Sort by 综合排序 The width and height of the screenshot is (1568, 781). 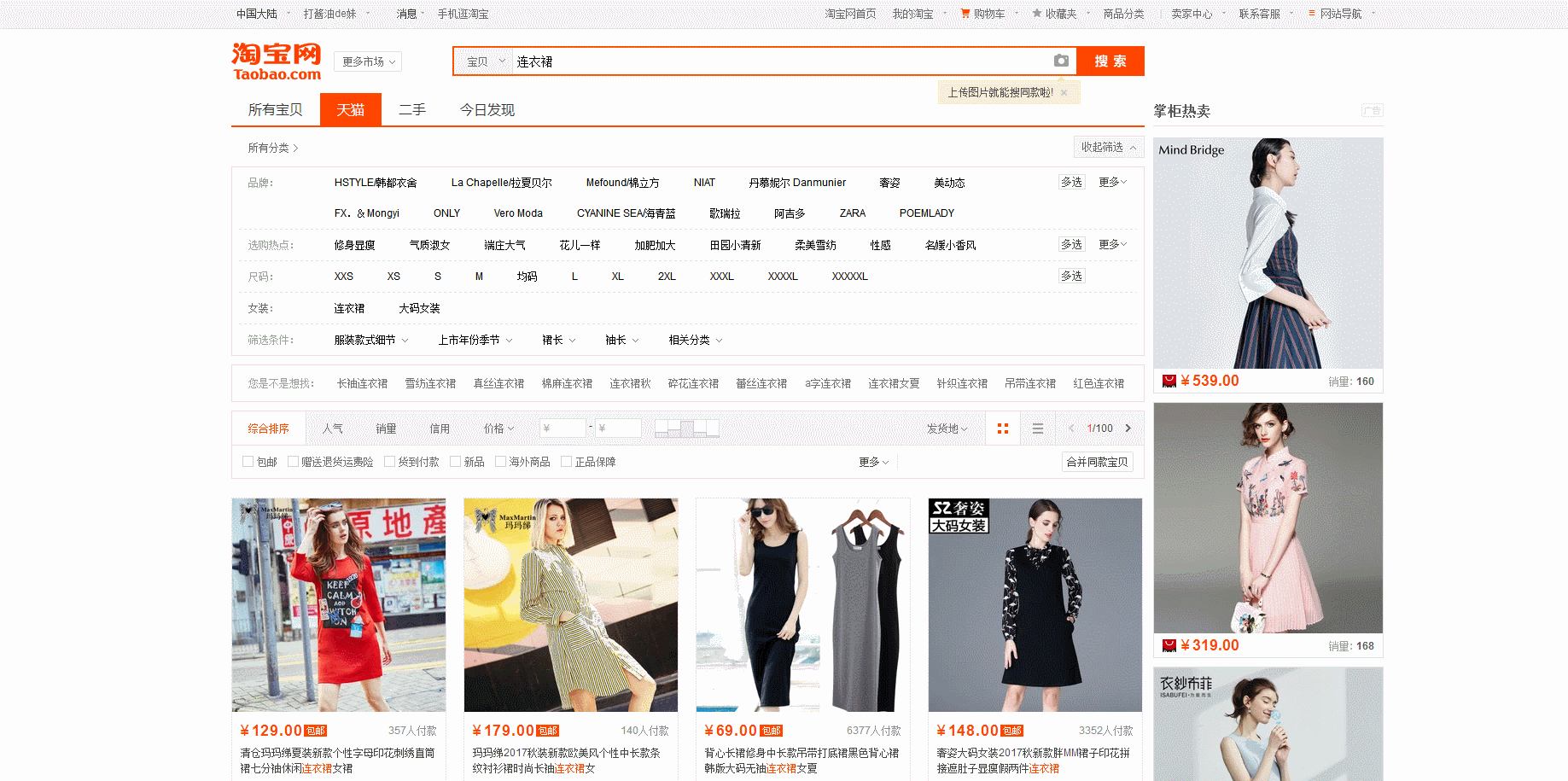(268, 428)
